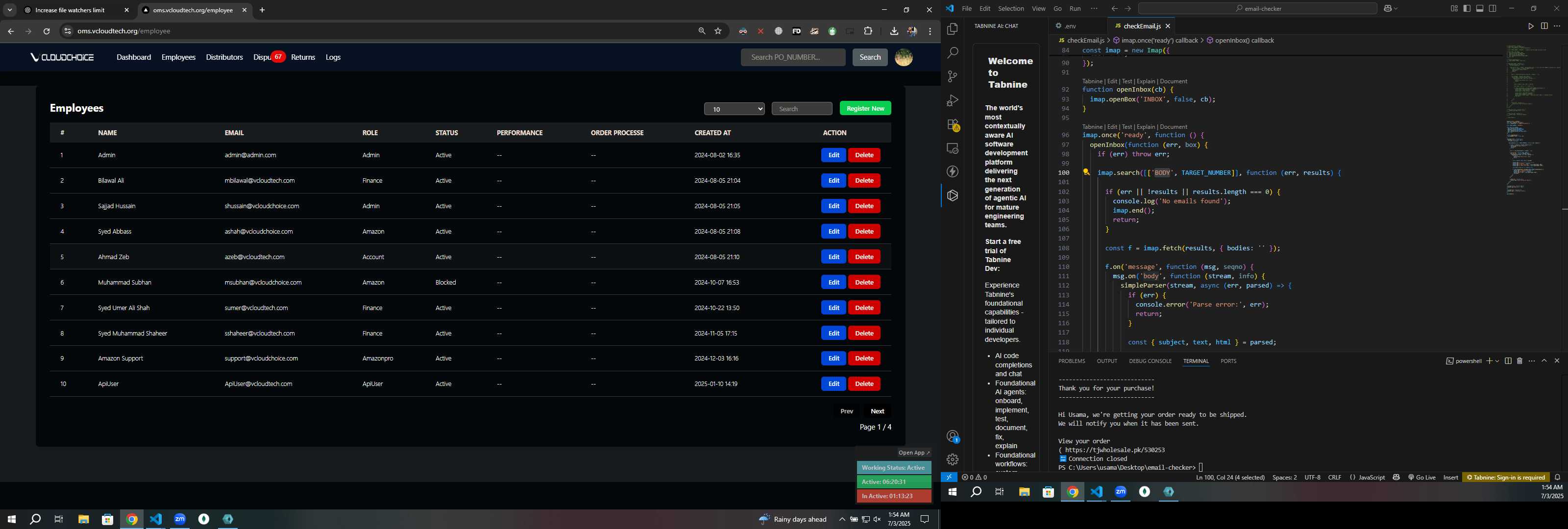
Task: Expand hidden VS Code menu items ellipsis
Action: [x=1094, y=8]
